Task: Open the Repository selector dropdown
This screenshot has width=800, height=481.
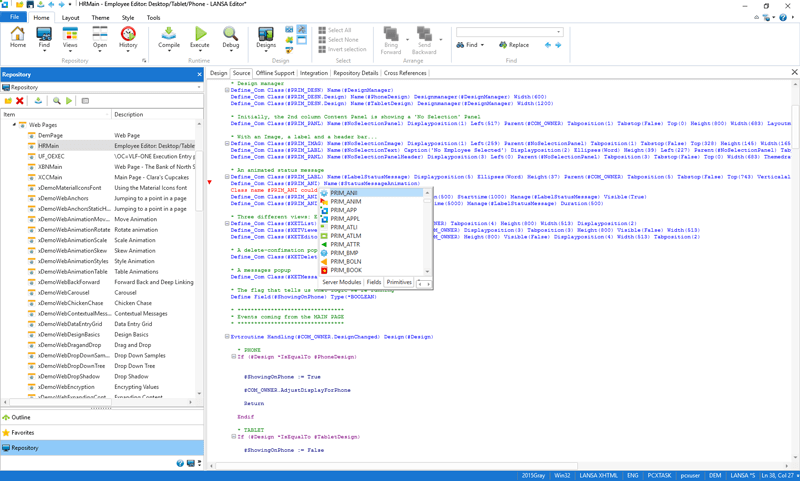Action: coord(198,87)
